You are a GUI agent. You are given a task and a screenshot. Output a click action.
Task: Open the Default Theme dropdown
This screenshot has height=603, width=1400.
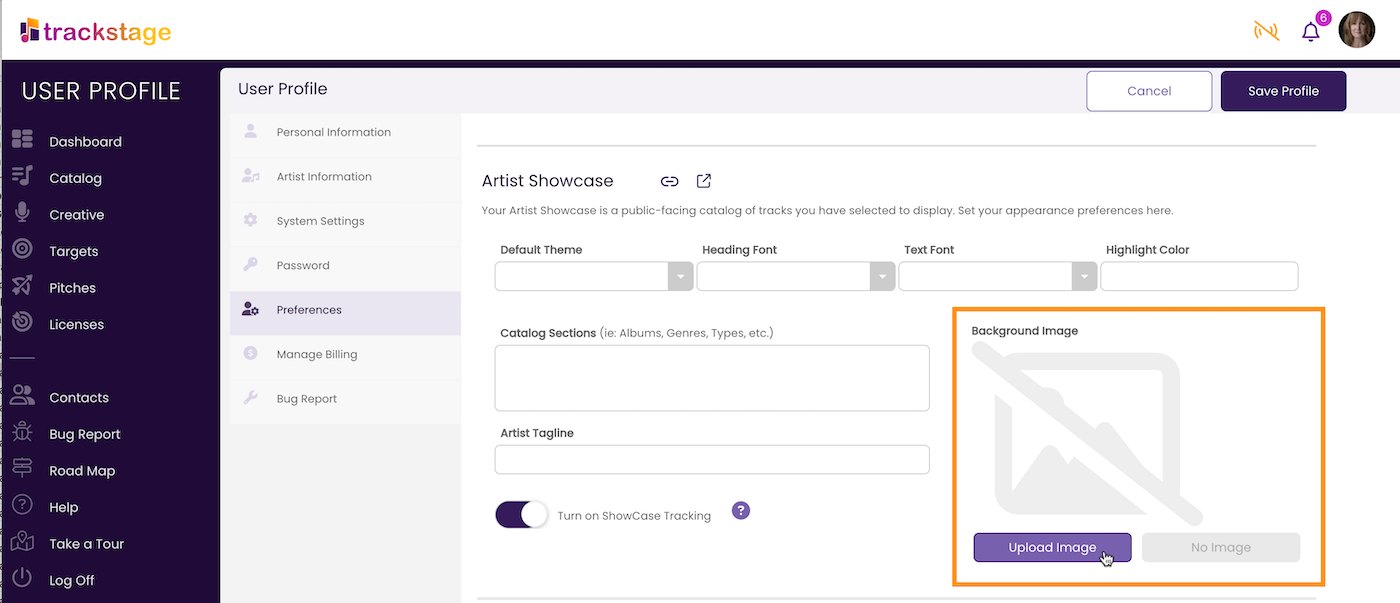coord(594,276)
